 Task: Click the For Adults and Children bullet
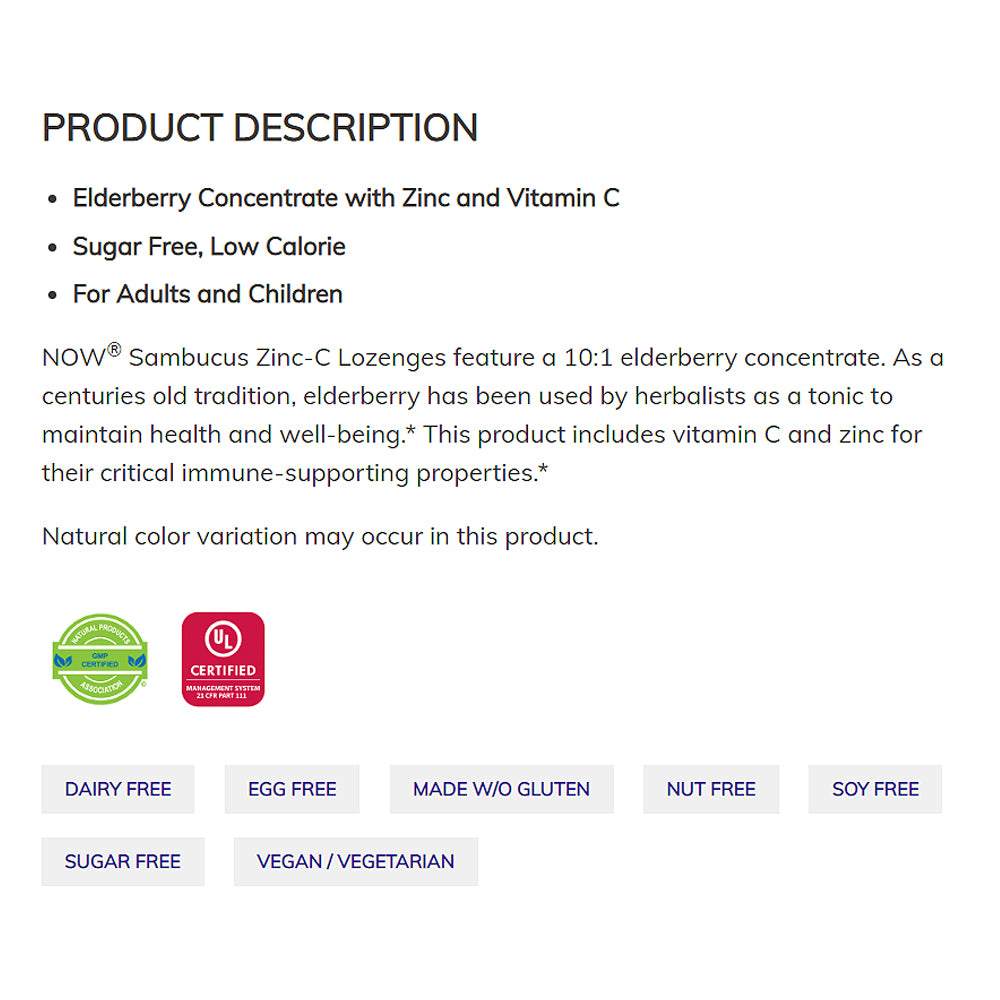point(208,294)
